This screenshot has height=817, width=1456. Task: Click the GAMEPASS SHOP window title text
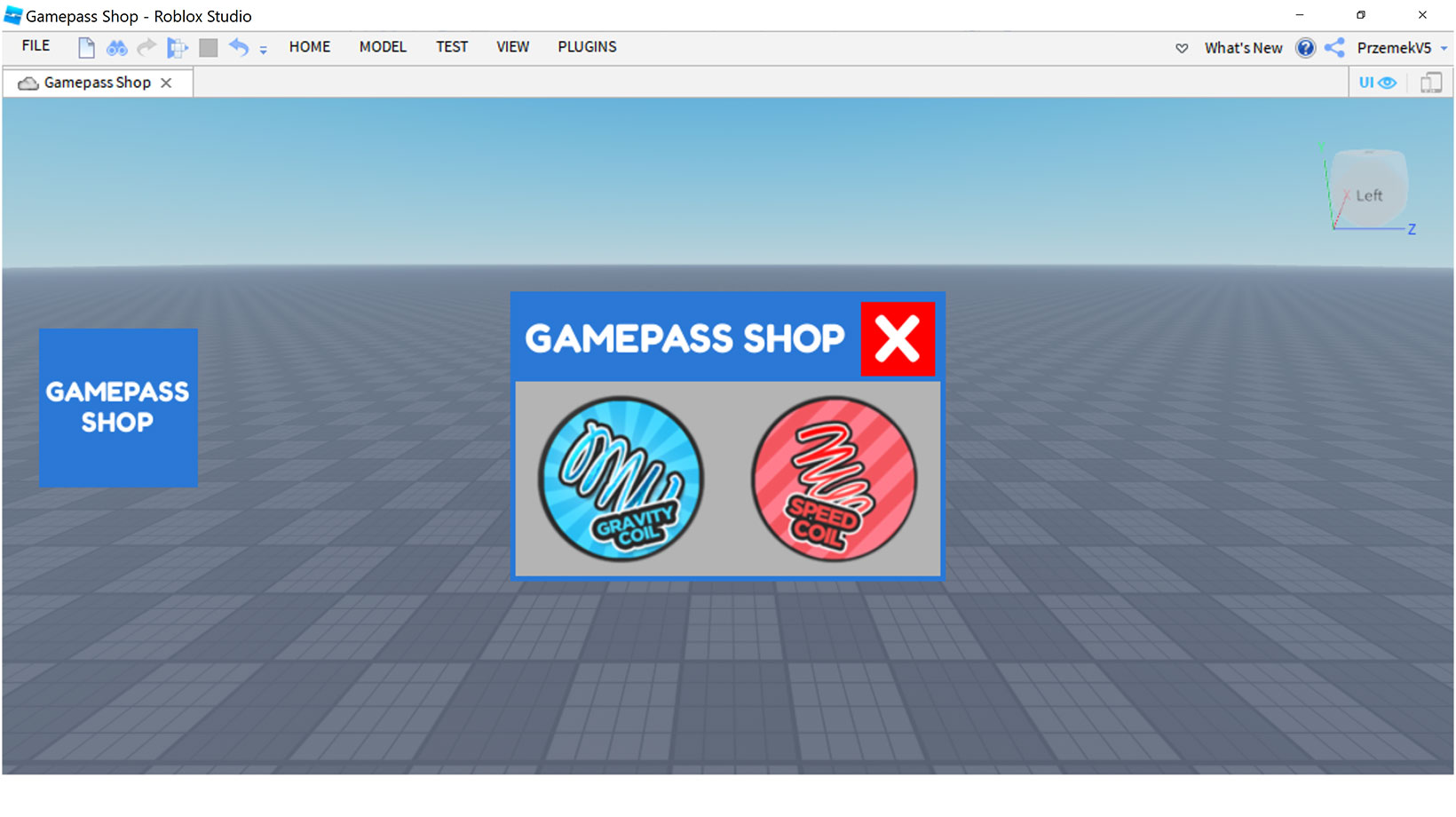[684, 338]
